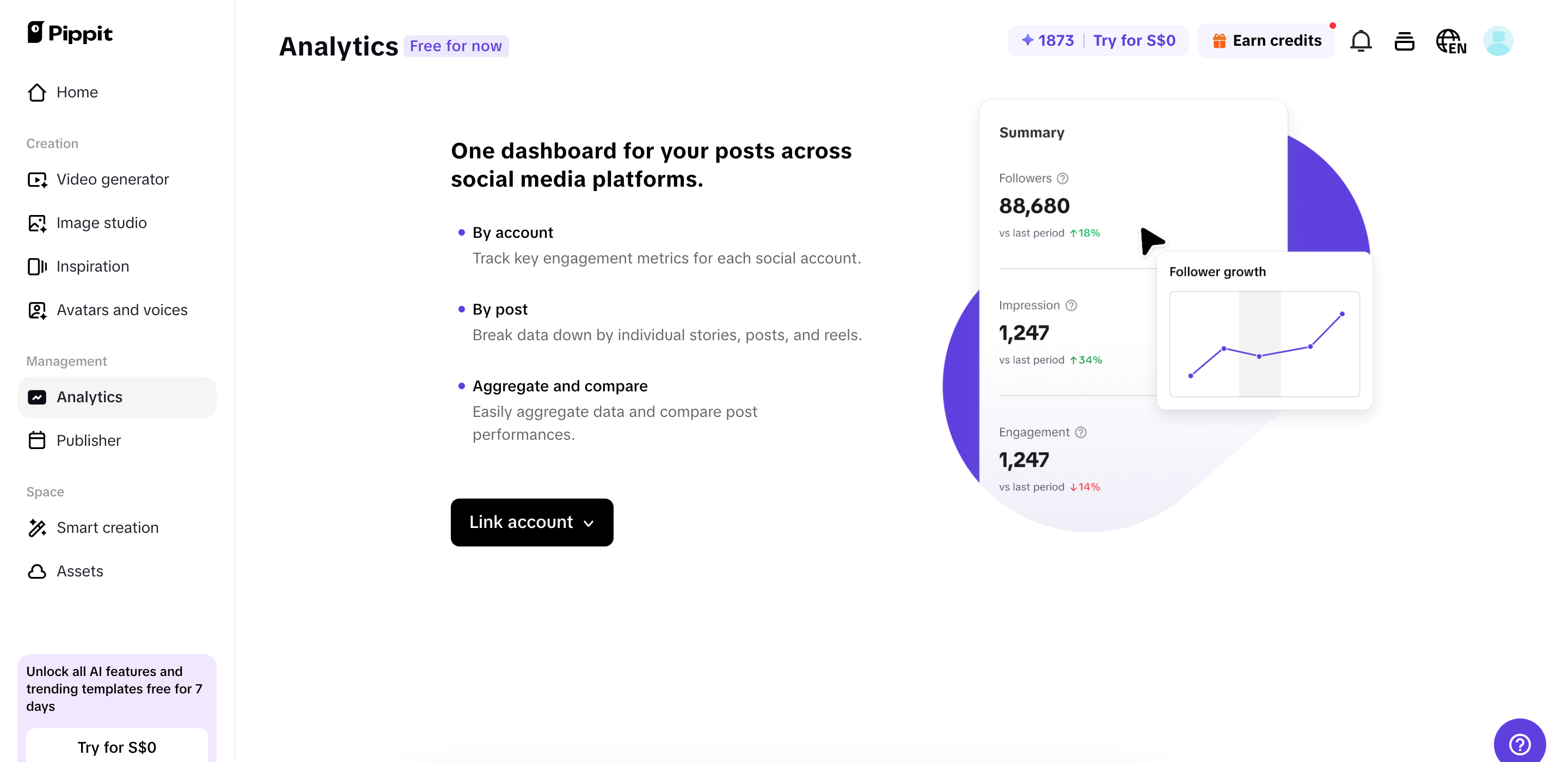1568x762 pixels.
Task: Expand the Link account dropdown
Action: [531, 522]
